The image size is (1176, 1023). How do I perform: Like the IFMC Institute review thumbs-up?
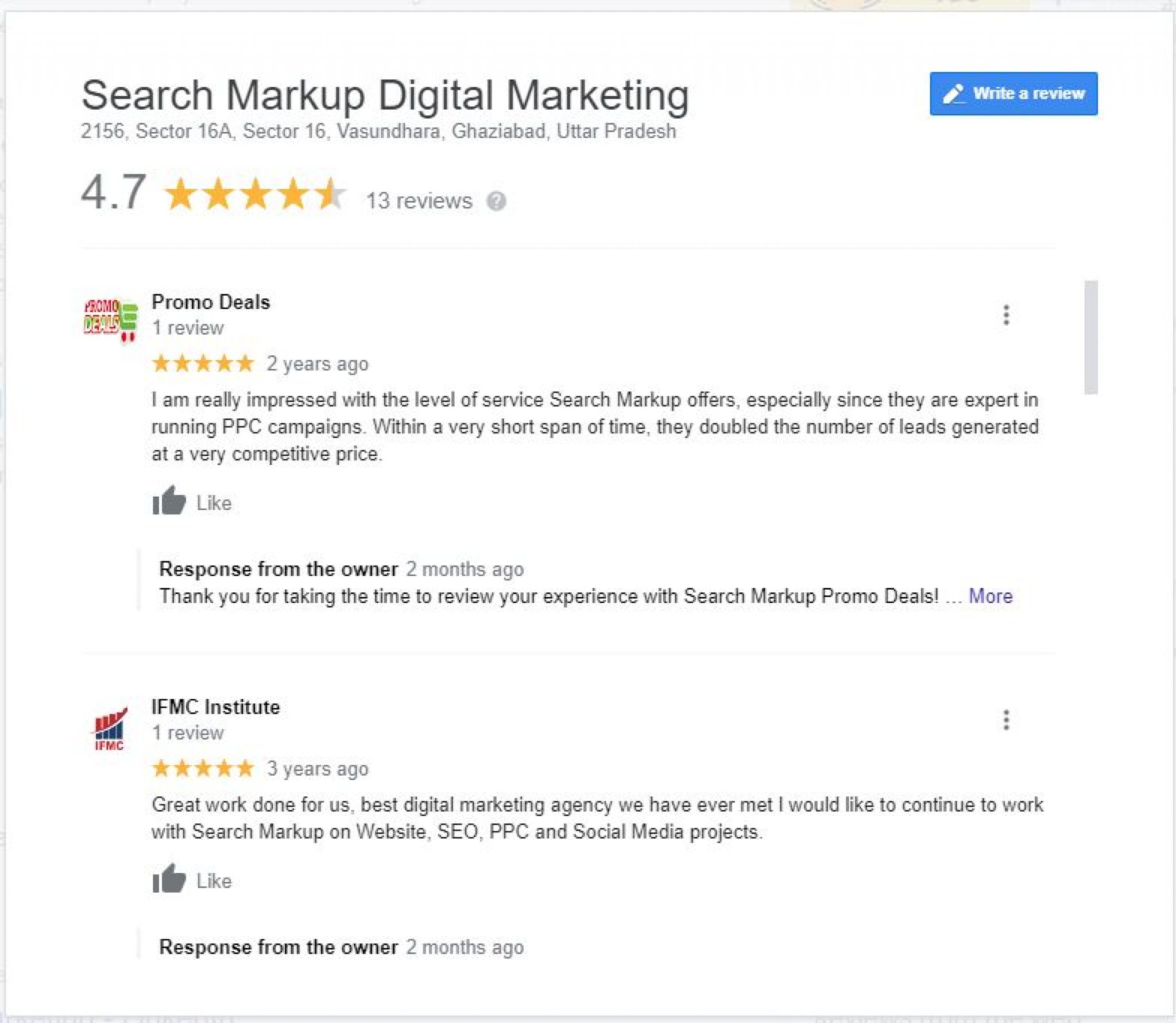[169, 878]
